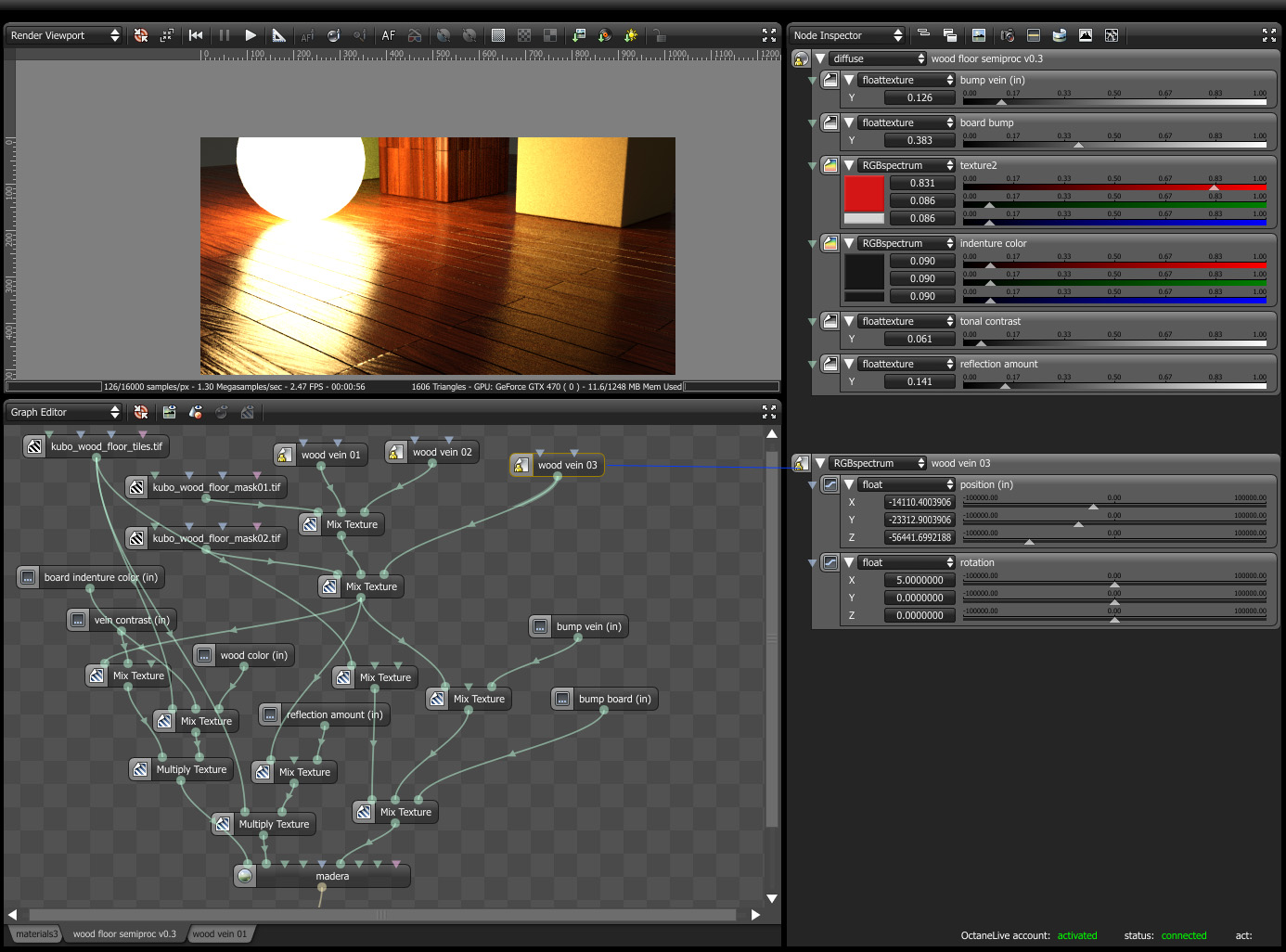Screen dimensions: 1286x952
Task: Open the Node Inspector panel type dropdown
Action: (x=847, y=35)
